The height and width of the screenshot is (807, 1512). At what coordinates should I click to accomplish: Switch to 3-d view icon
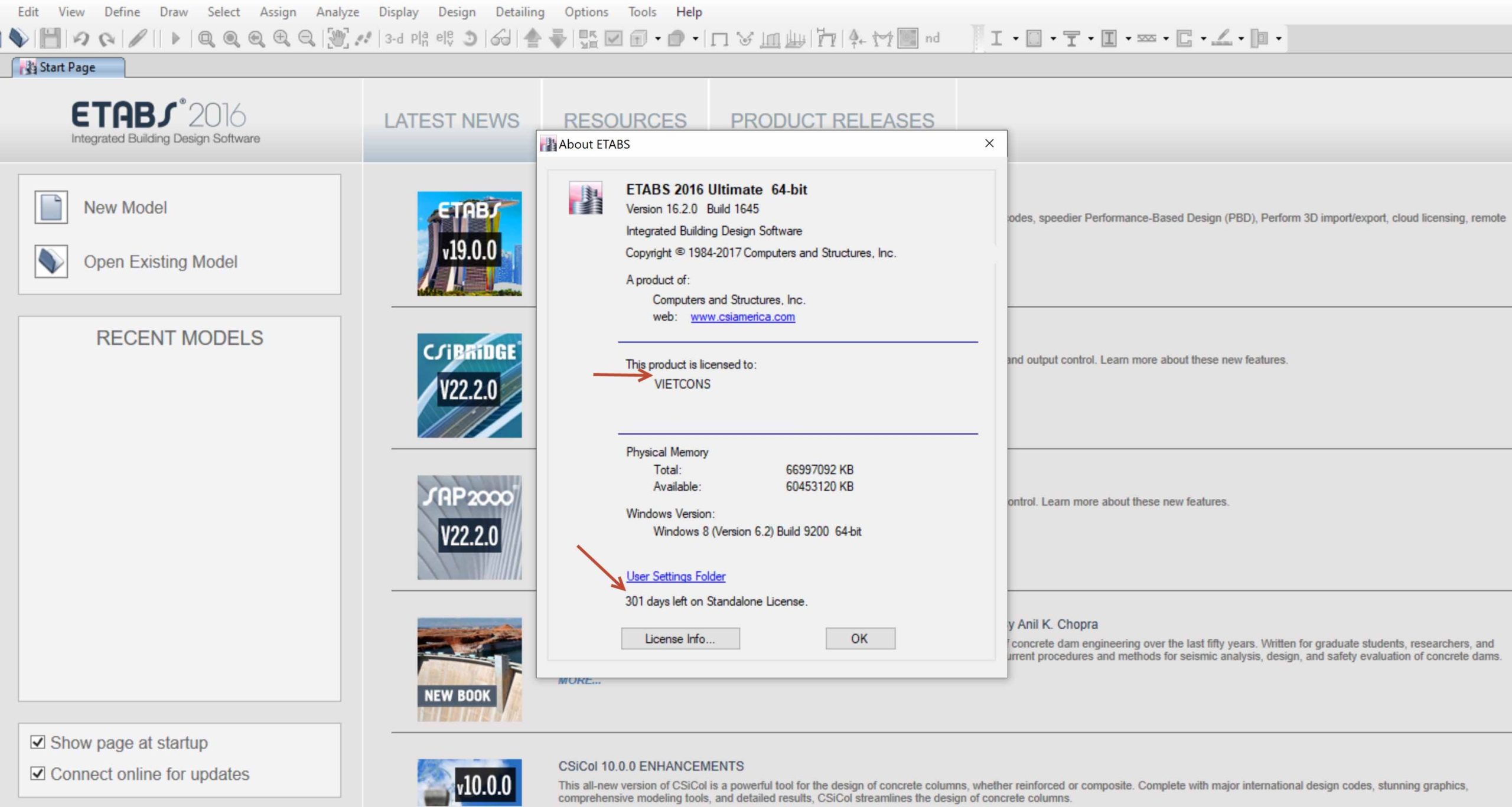point(394,39)
